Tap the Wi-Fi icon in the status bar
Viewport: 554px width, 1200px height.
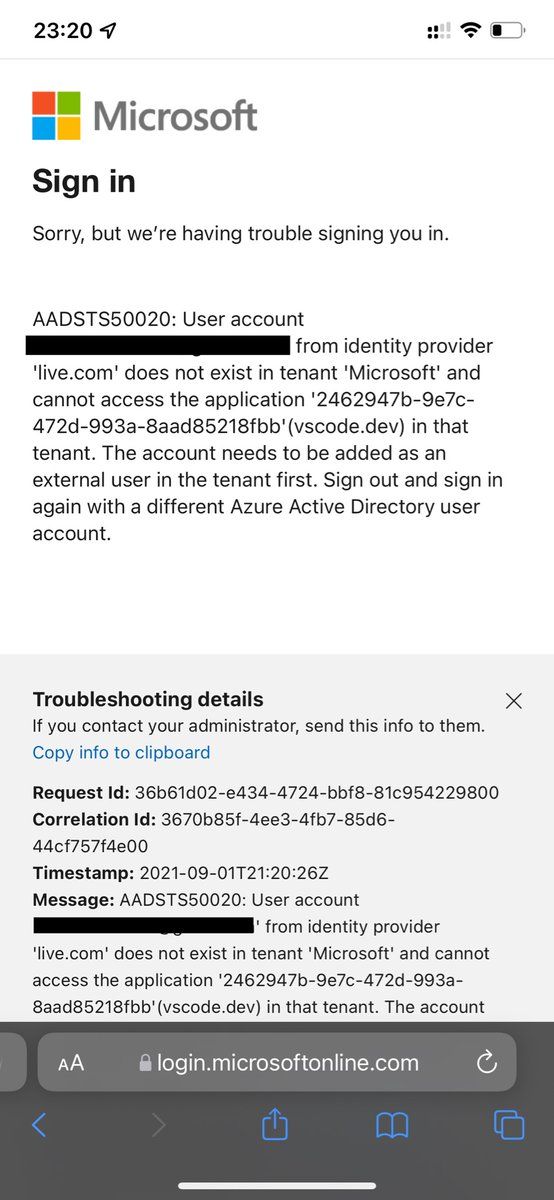(469, 31)
